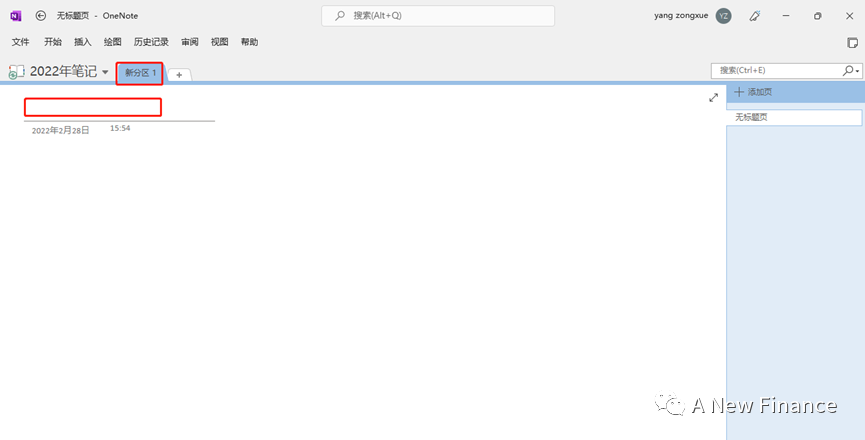
Task: Open the 绘图 ribbon tab
Action: pyautogui.click(x=113, y=42)
